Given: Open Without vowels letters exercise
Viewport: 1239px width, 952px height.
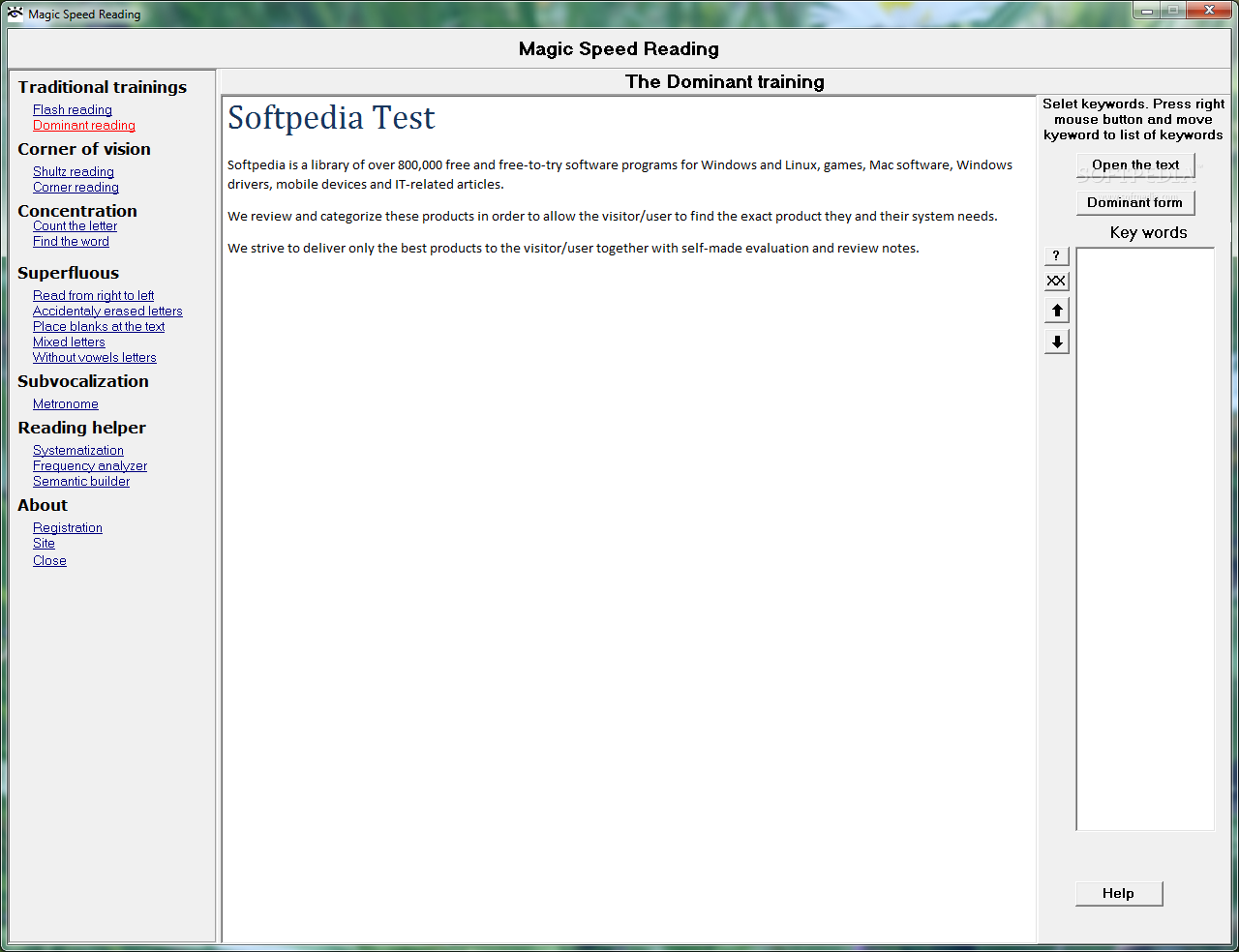Looking at the screenshot, I should coord(94,358).
